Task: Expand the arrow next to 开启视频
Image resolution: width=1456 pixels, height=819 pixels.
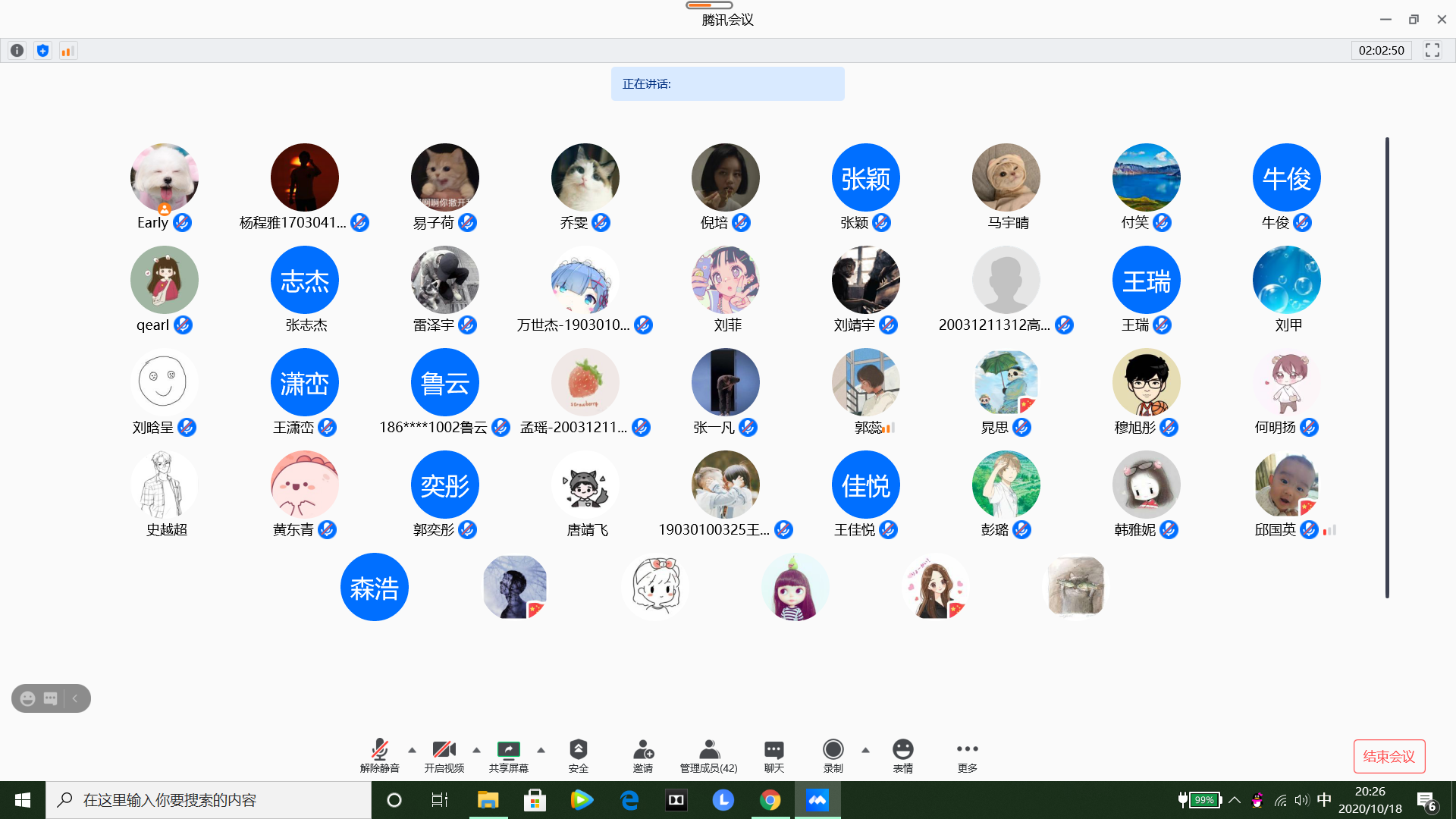Action: point(476,750)
